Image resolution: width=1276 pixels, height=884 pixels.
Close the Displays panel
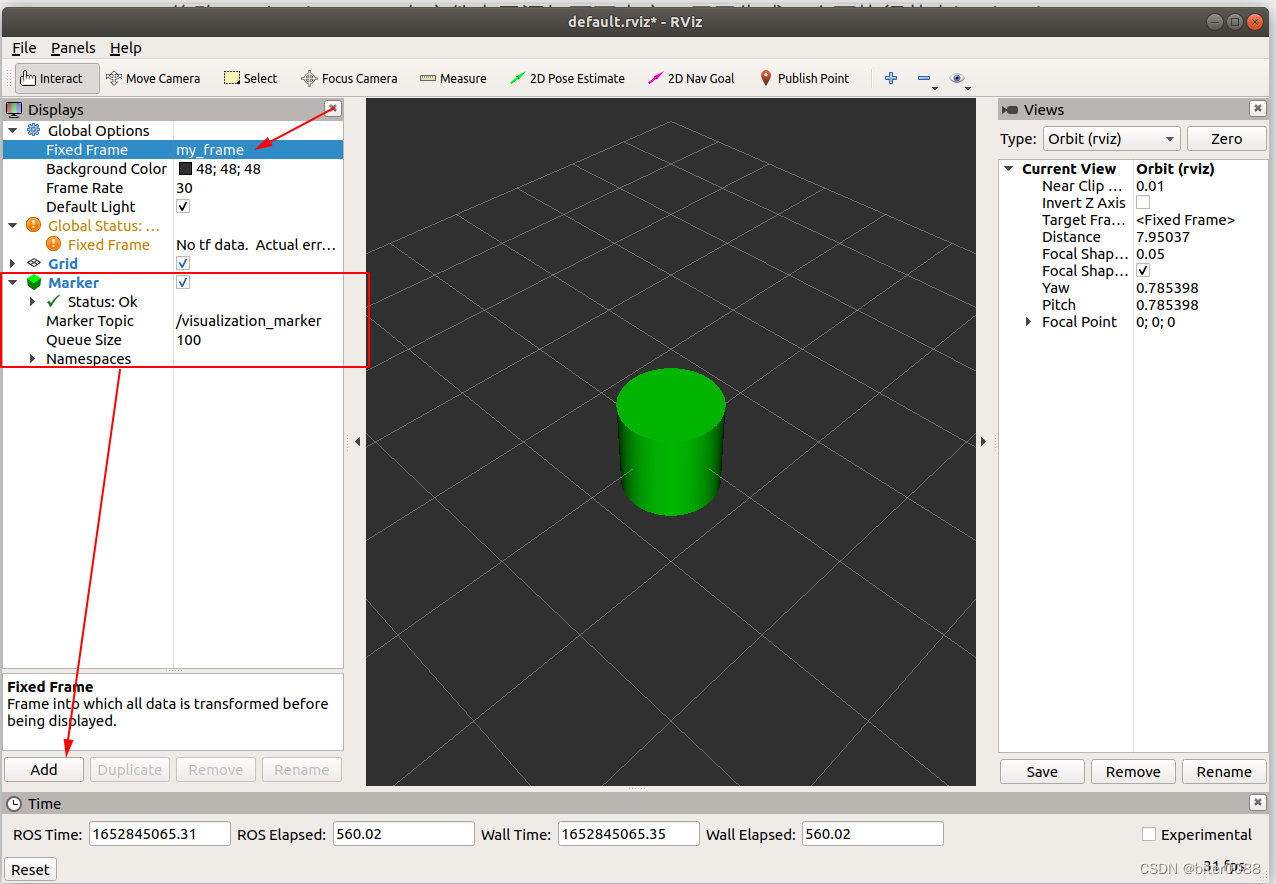333,108
